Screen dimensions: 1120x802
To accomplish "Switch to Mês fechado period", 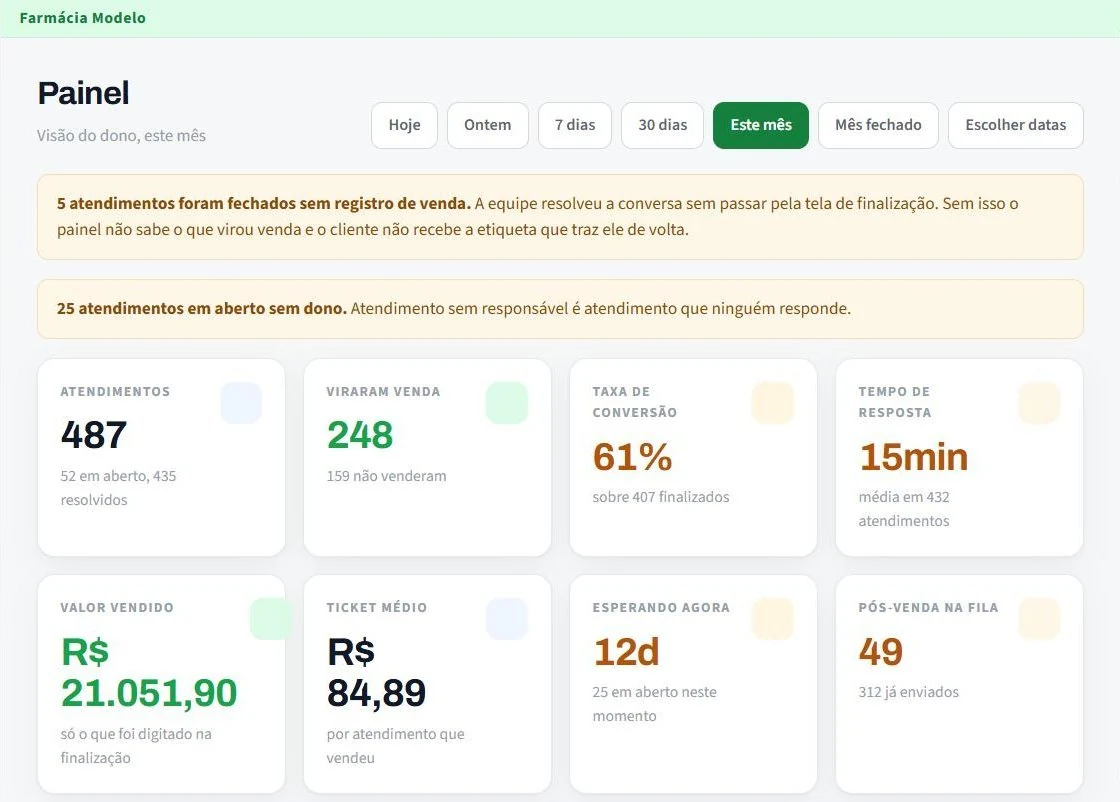I will point(878,125).
